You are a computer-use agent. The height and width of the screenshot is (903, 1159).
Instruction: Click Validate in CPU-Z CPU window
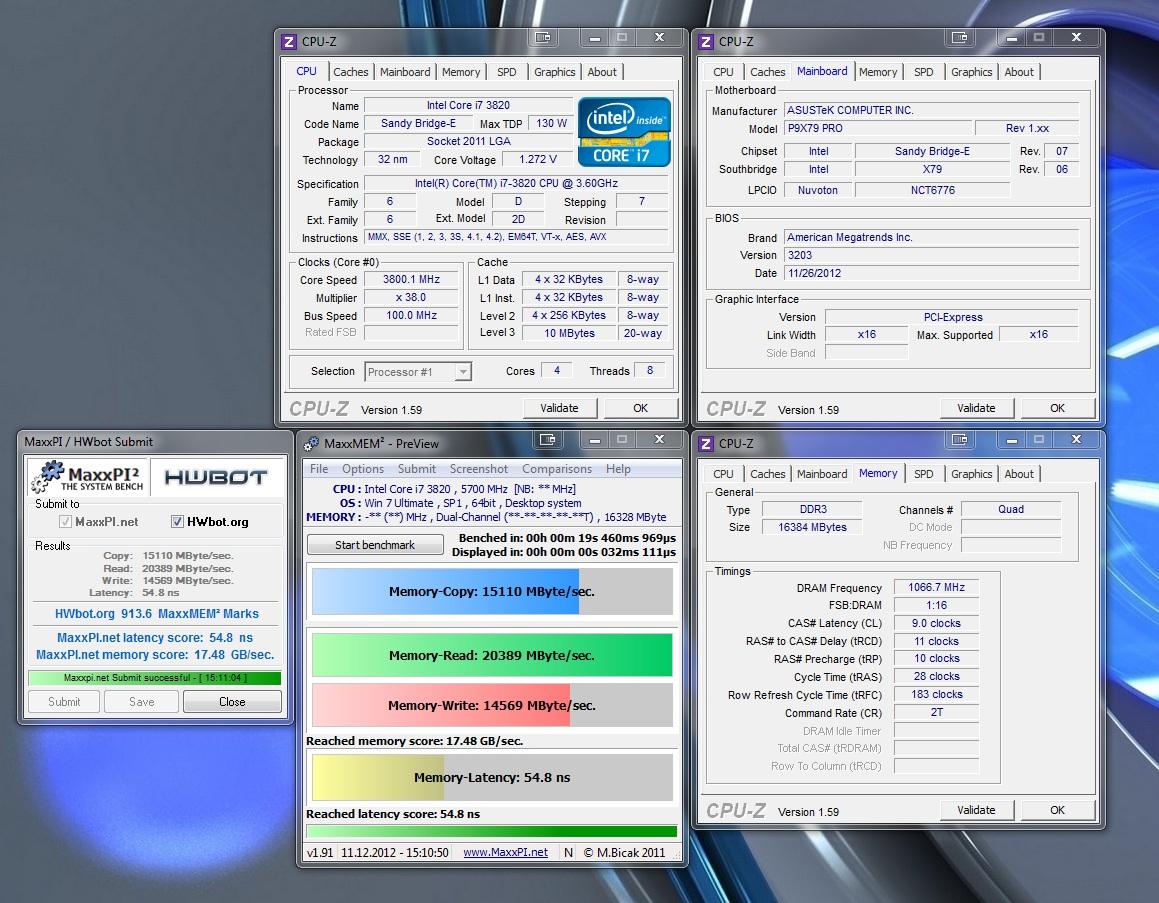560,408
